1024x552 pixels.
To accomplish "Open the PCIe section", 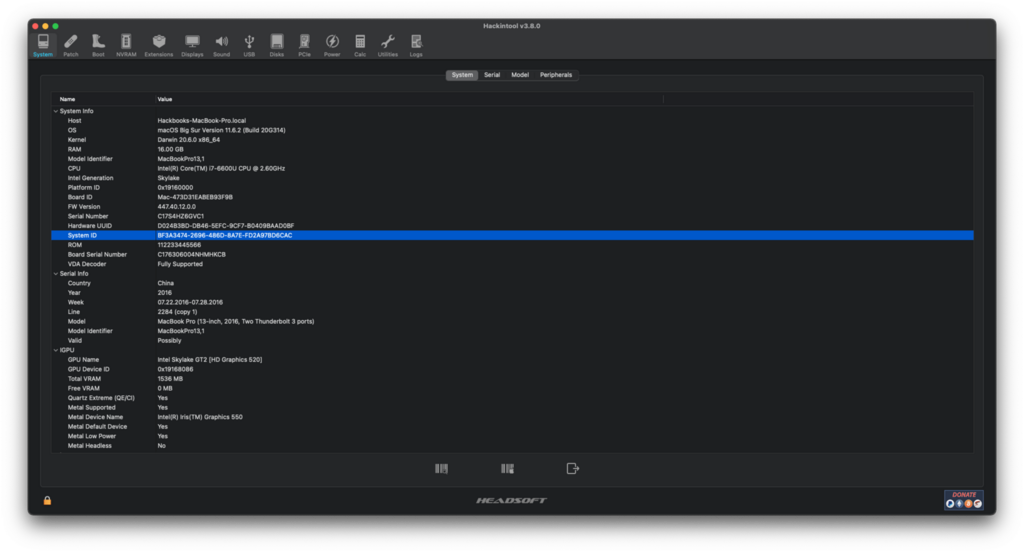I will (304, 46).
